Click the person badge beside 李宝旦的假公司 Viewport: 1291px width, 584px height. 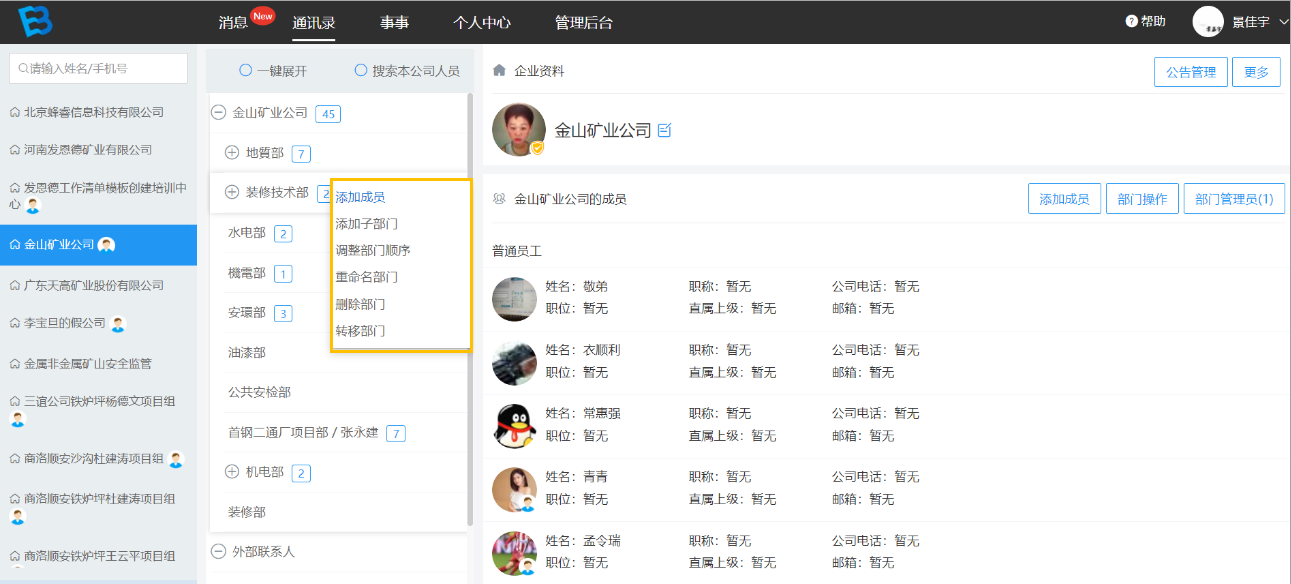(118, 324)
